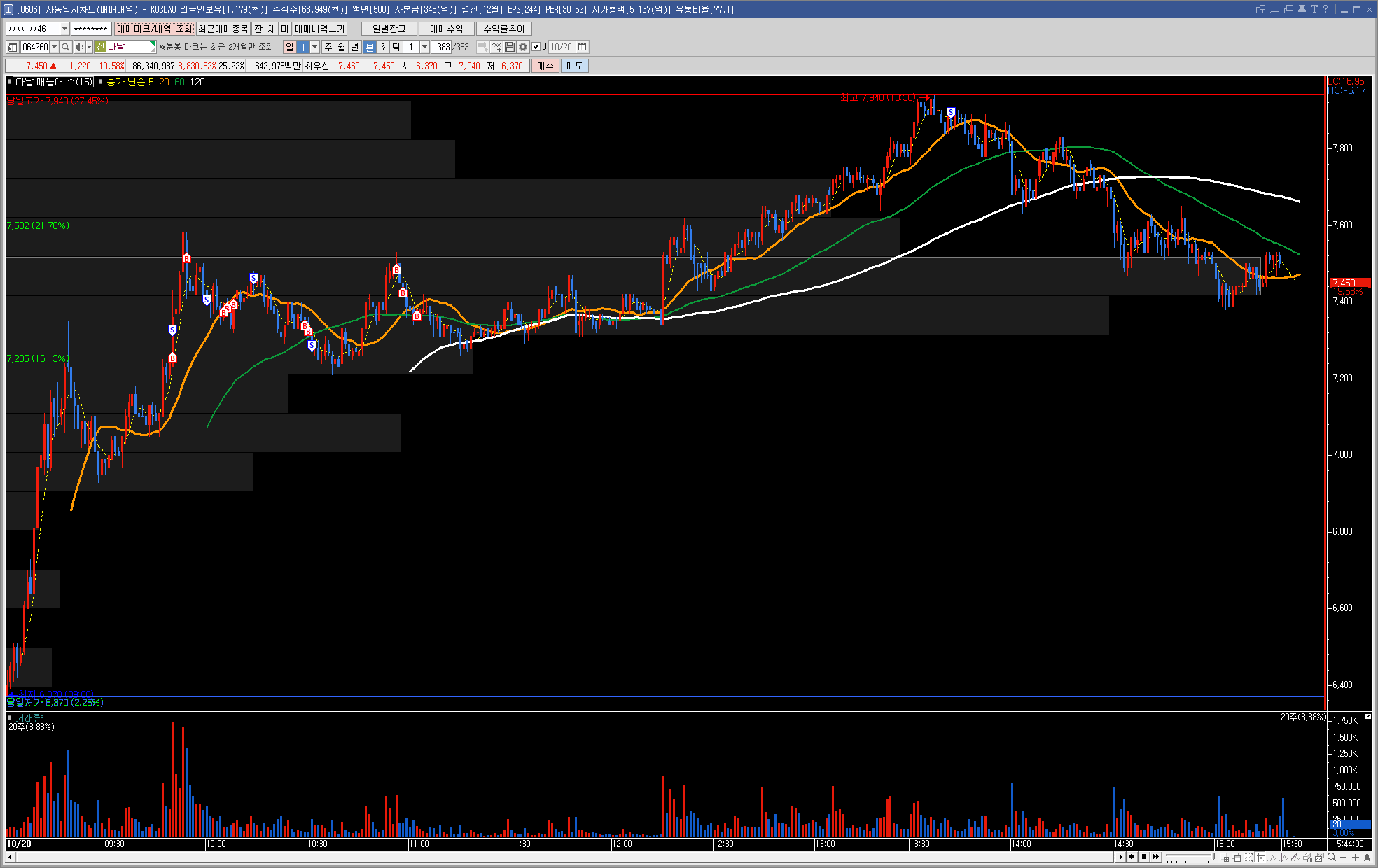Viewport: 1378px width, 868px height.
Task: Click the replay speed slider handle
Action: tap(1212, 857)
